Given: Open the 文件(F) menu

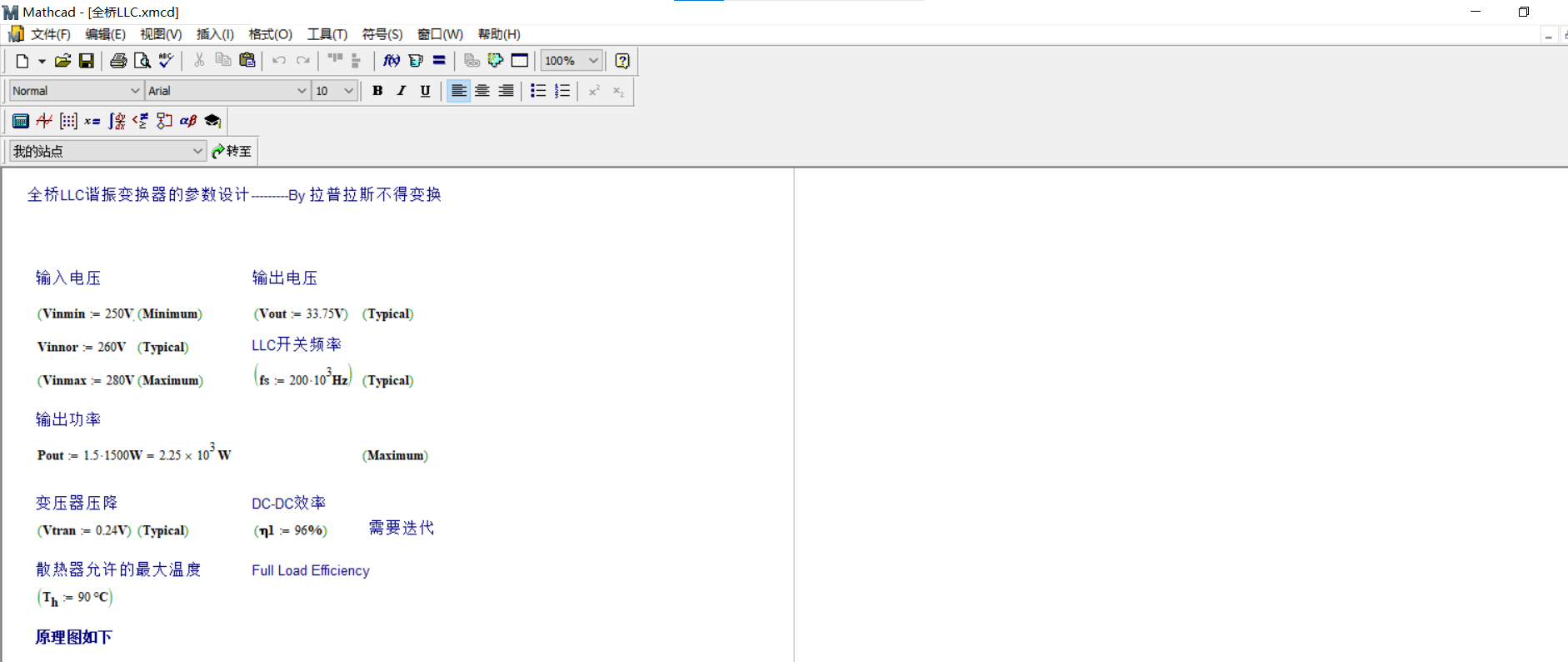Looking at the screenshot, I should point(50,34).
